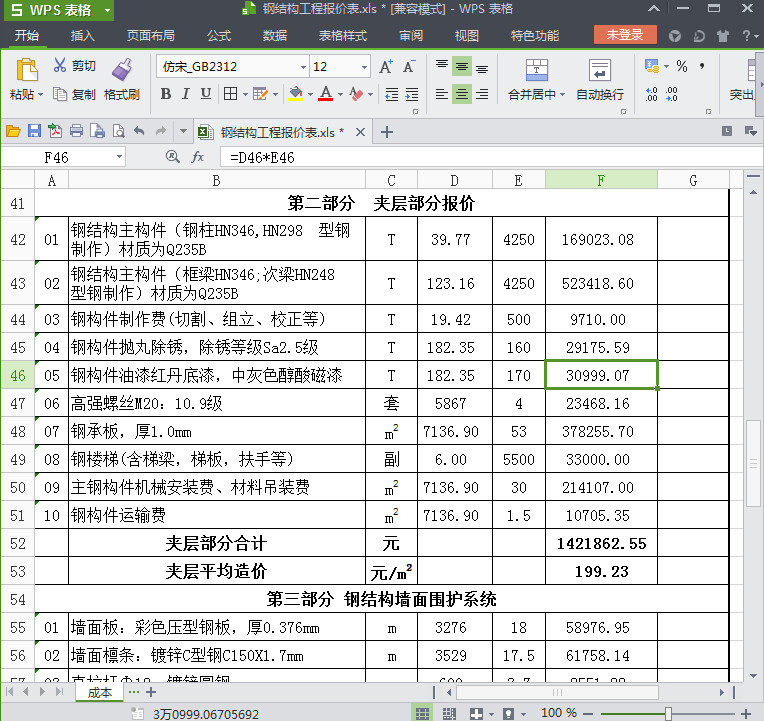Click the Paste icon
This screenshot has width=764, height=721.
27,70
